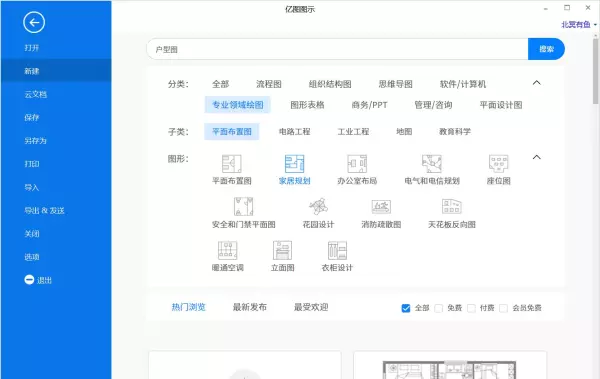Select the 立面图 shape icon

tap(282, 251)
